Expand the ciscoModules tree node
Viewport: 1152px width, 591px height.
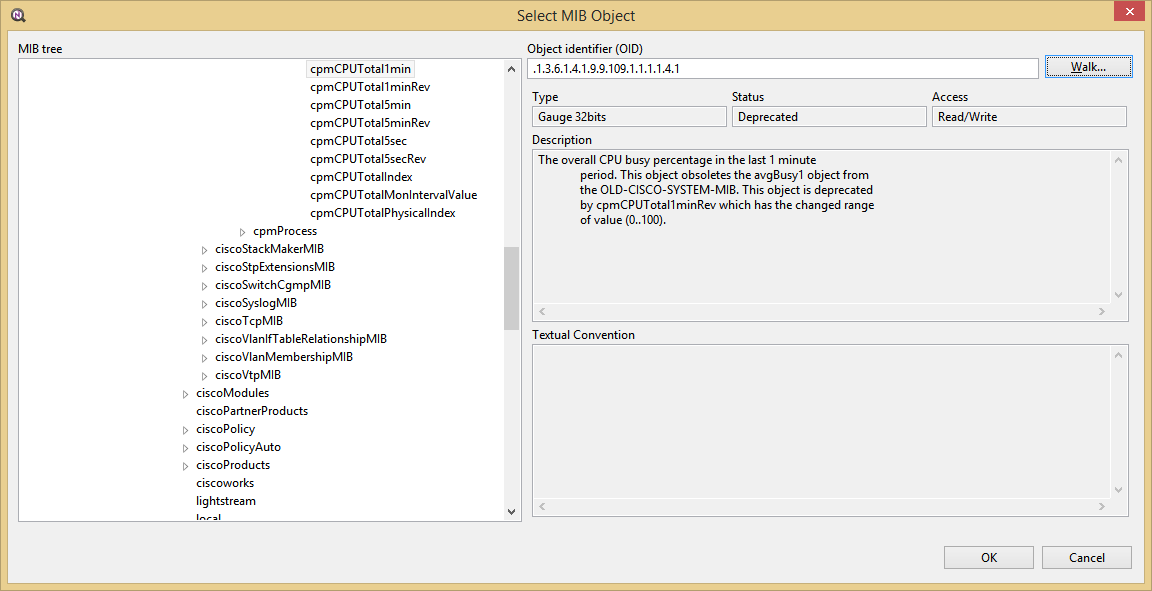(186, 394)
